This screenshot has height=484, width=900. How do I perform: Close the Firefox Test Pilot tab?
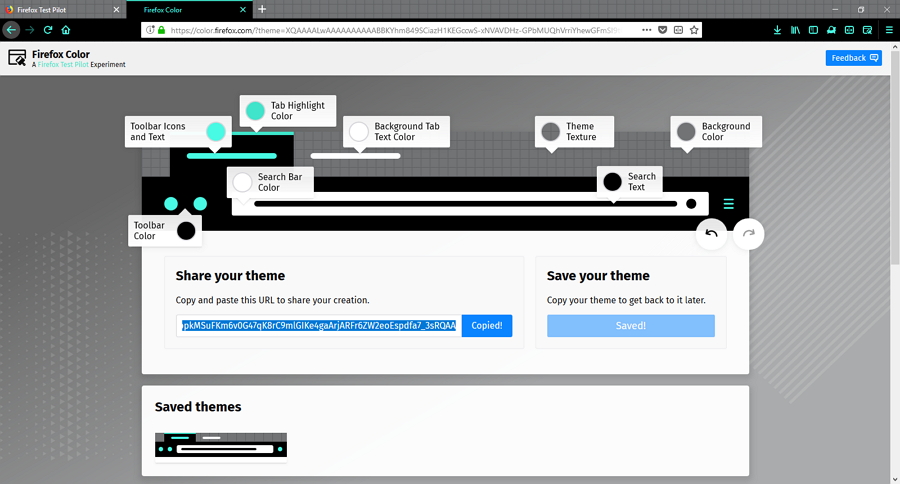pos(117,10)
